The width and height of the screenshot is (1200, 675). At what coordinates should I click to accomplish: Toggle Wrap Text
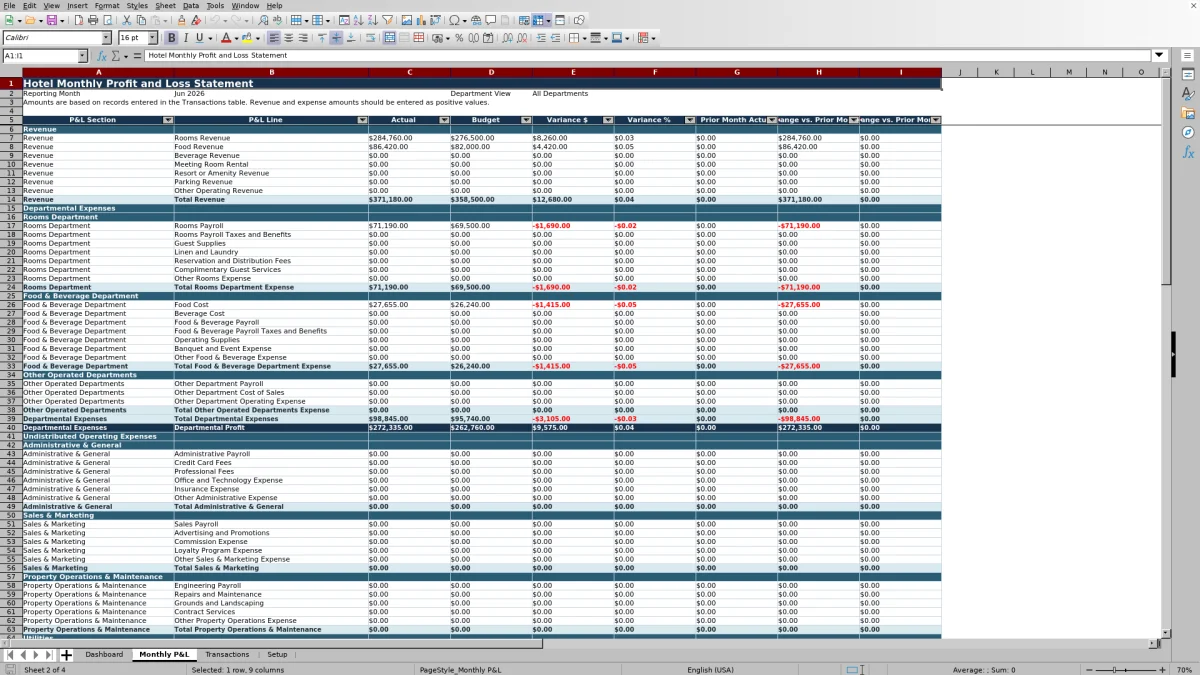[x=371, y=38]
